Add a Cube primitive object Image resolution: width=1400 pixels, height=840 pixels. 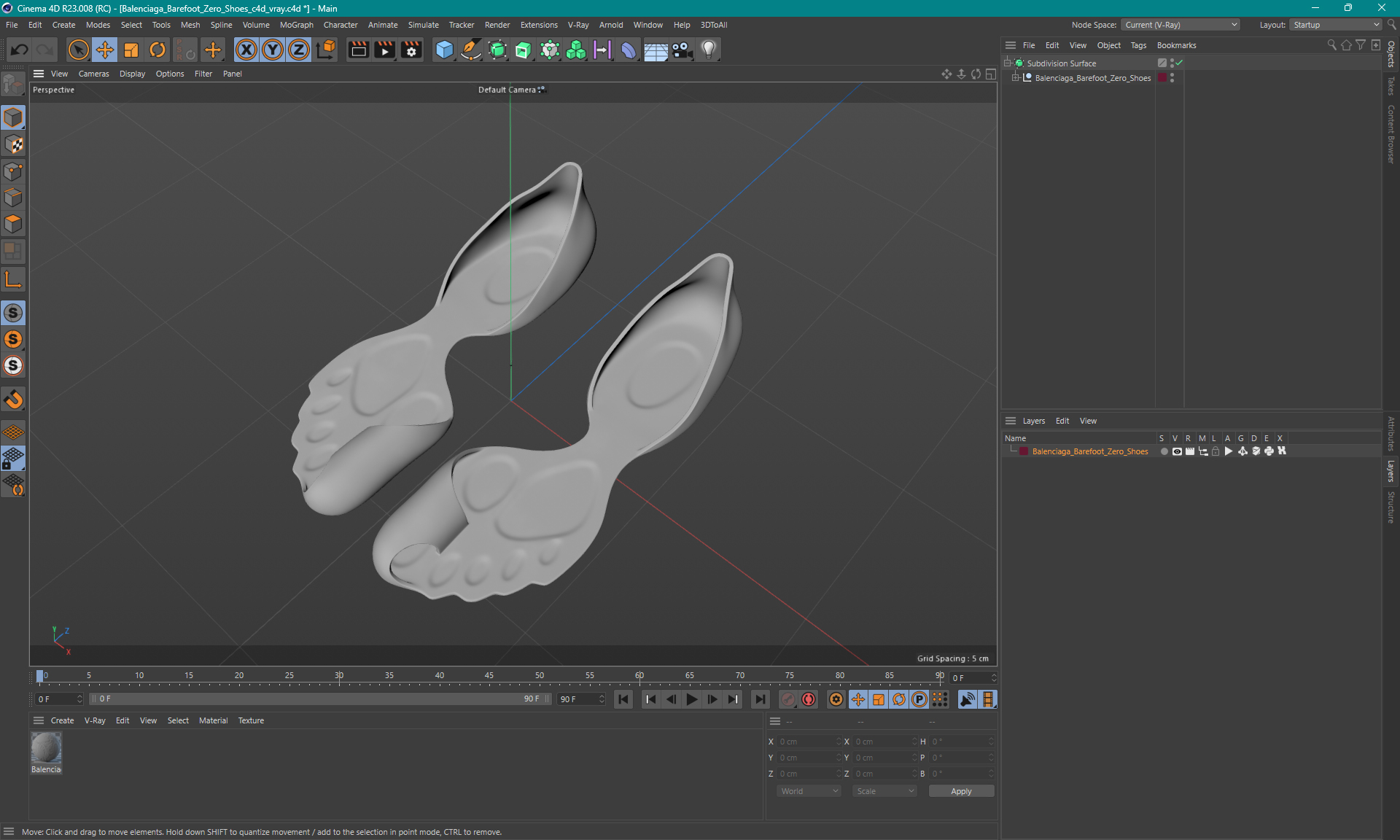[x=444, y=50]
